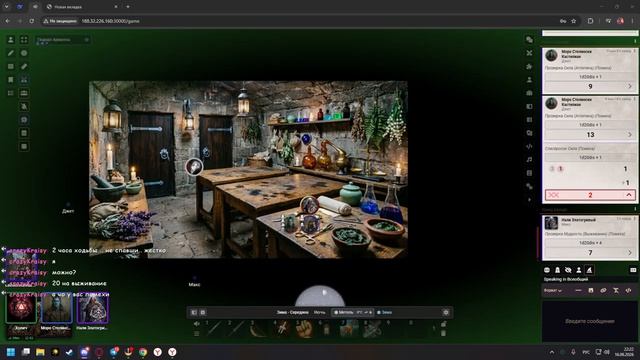640x360 pixels.
Task: Open the Compendium Packs sidebar icon
Action: (529, 173)
